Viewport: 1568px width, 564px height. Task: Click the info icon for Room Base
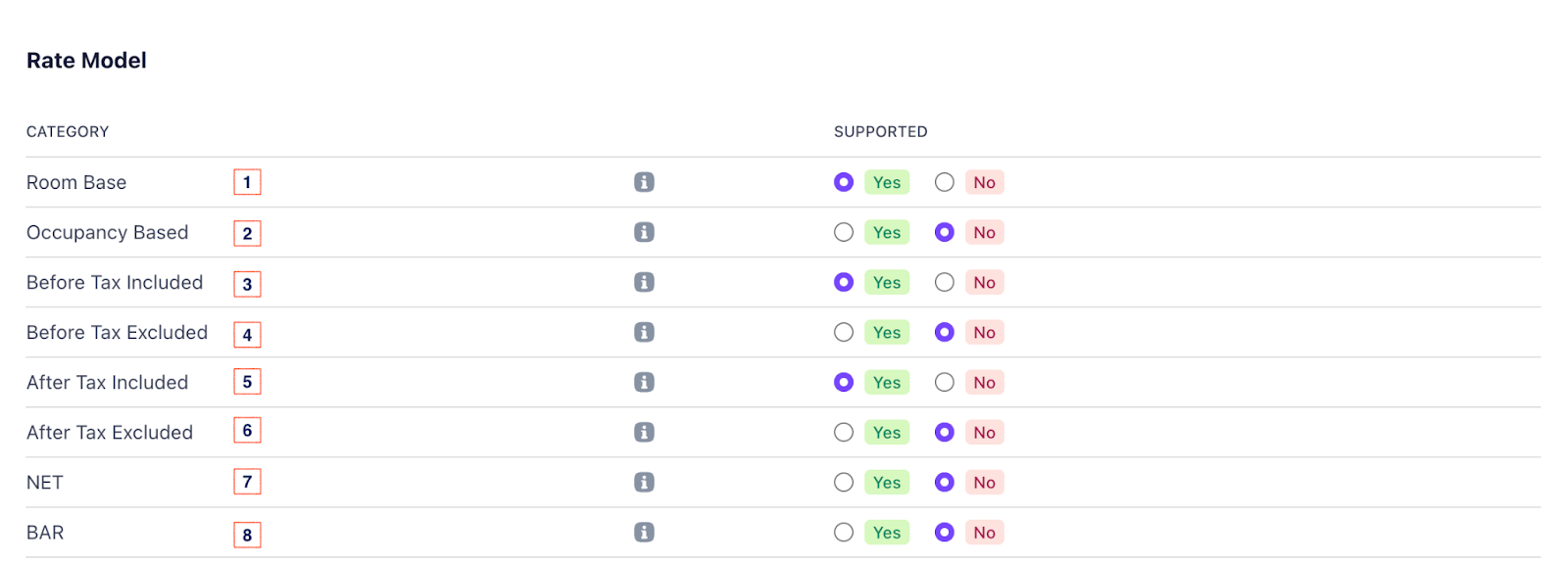(644, 182)
